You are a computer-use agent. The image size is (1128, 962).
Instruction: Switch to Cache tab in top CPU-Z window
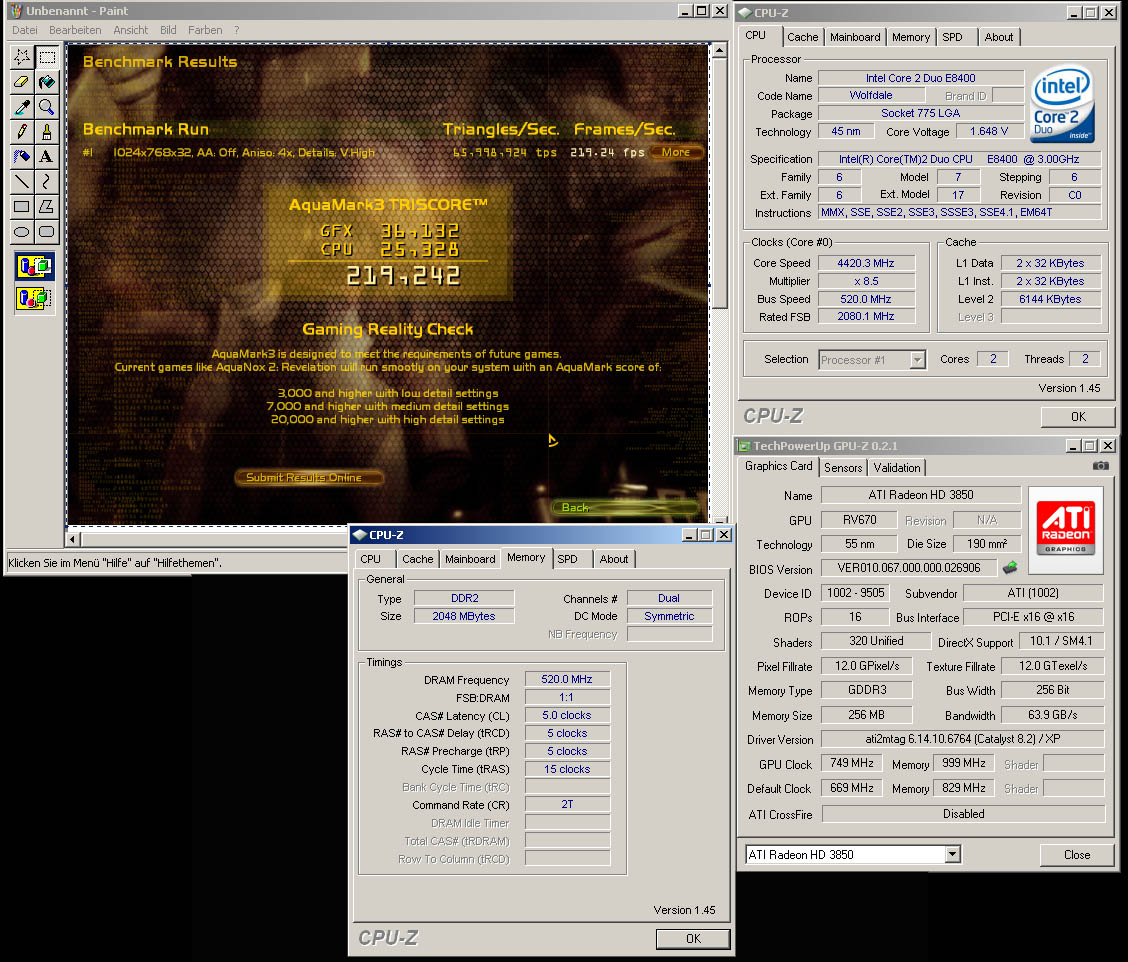click(x=802, y=37)
